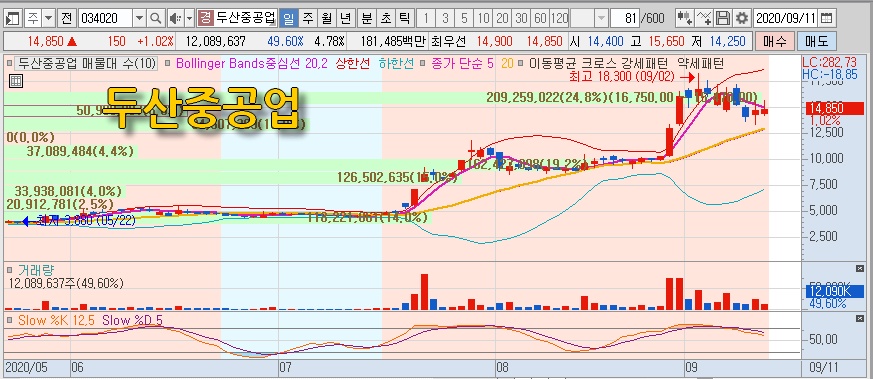
Task: Click the Slow %D 5 label
Action: [133, 320]
